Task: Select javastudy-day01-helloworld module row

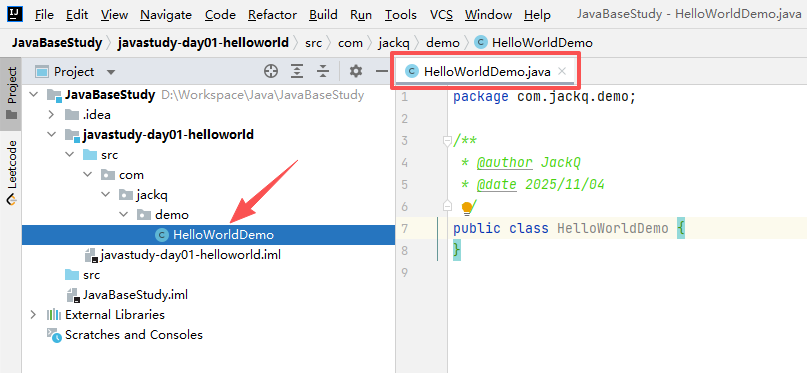Action: point(208,134)
